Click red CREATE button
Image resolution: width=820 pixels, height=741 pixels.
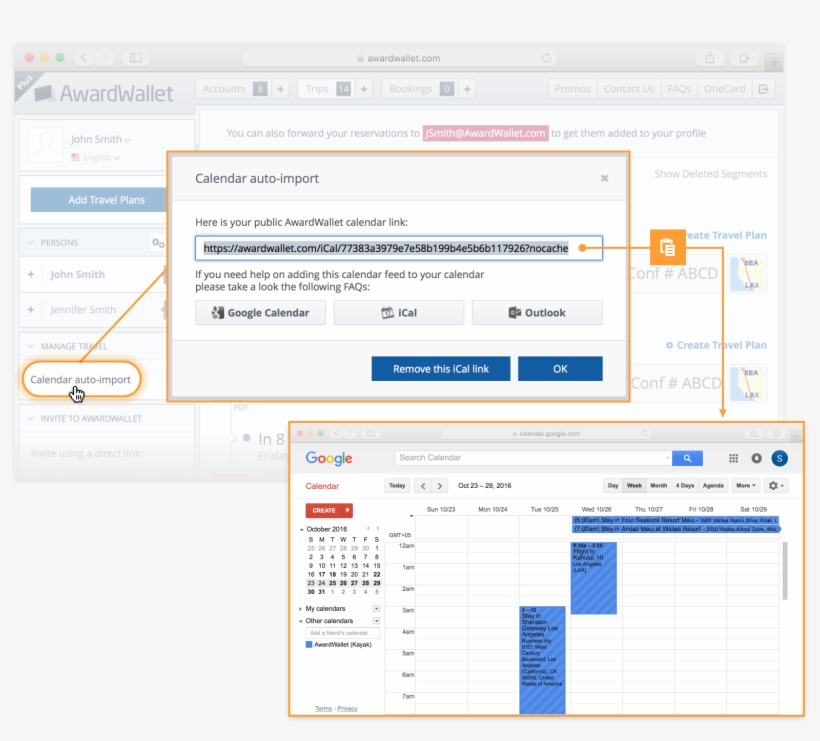324,510
